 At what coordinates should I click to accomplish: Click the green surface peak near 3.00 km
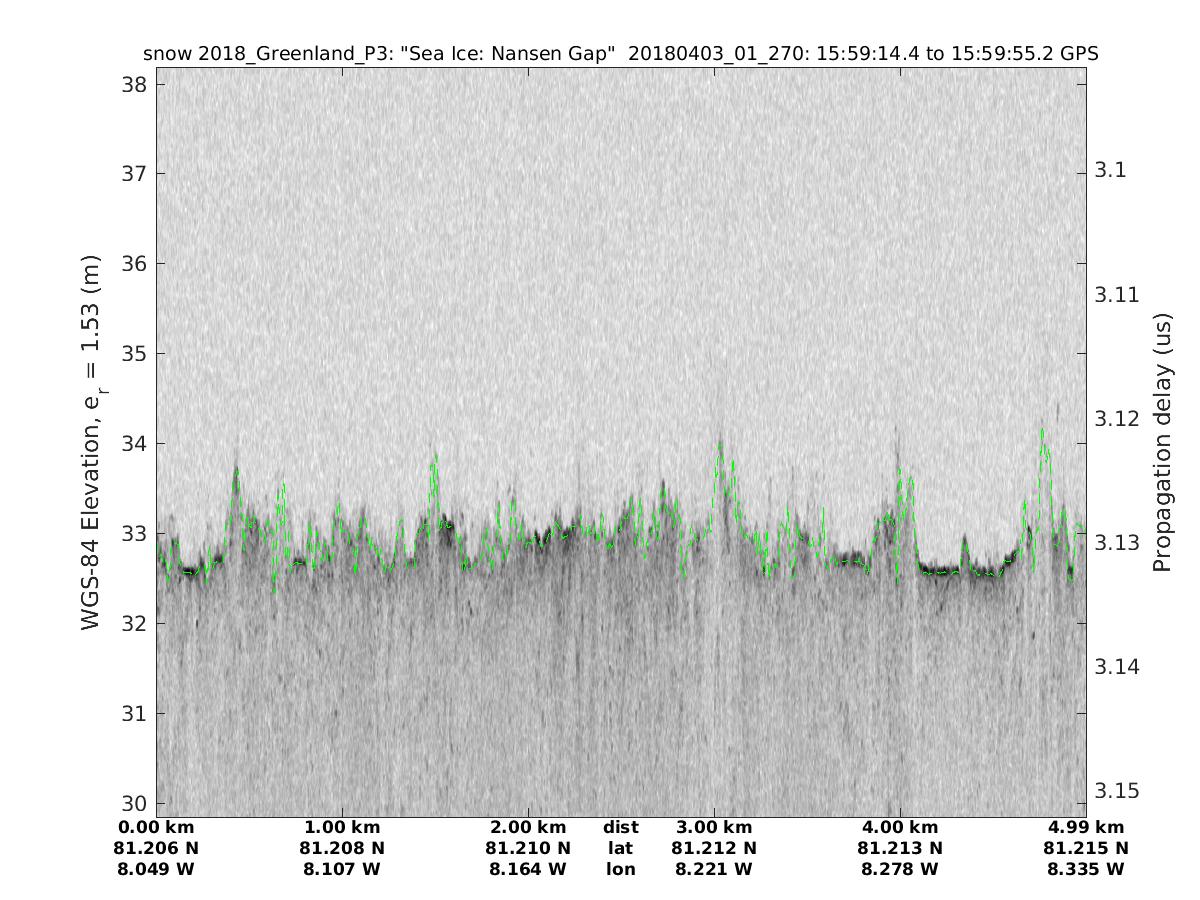[719, 443]
